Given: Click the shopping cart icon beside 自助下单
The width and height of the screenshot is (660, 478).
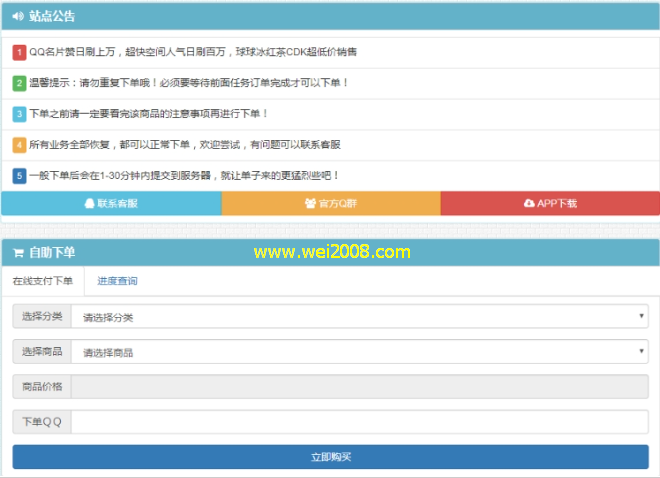Looking at the screenshot, I should tap(18, 253).
